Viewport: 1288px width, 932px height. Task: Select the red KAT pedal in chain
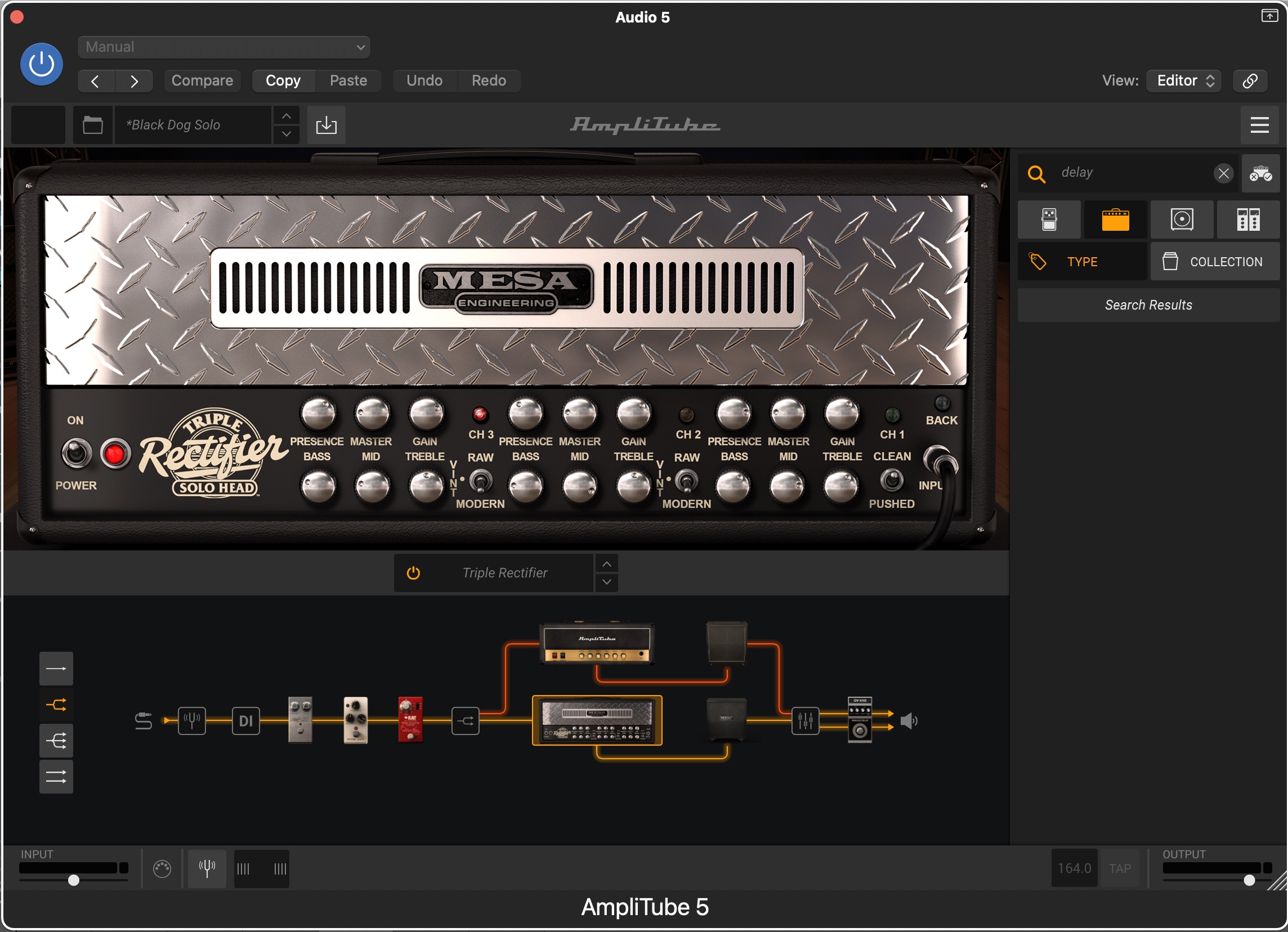point(410,719)
